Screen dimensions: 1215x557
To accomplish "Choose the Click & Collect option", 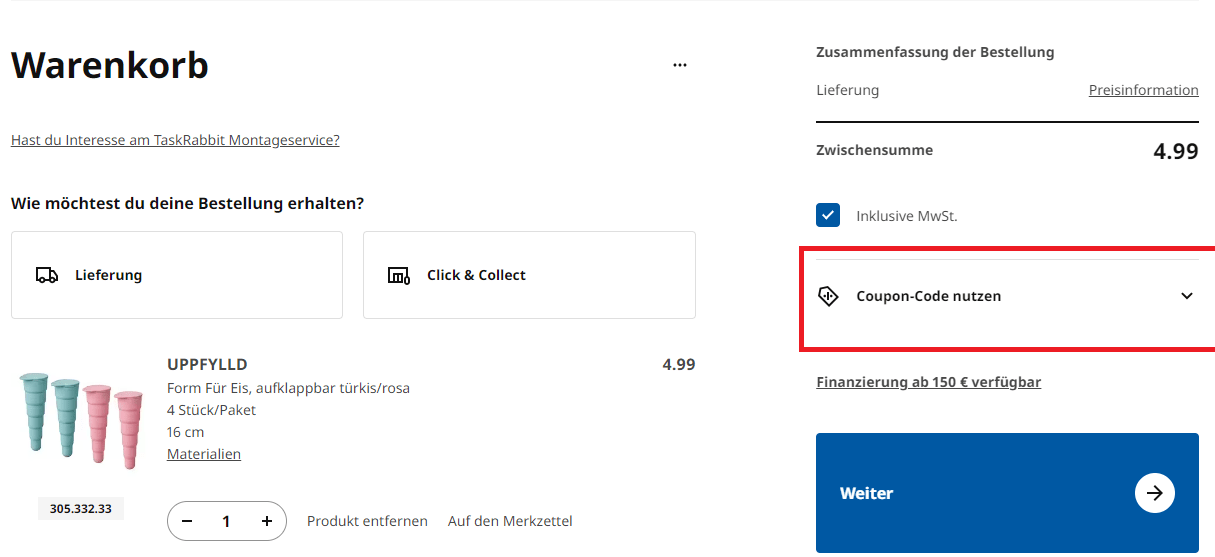I will pyautogui.click(x=529, y=275).
